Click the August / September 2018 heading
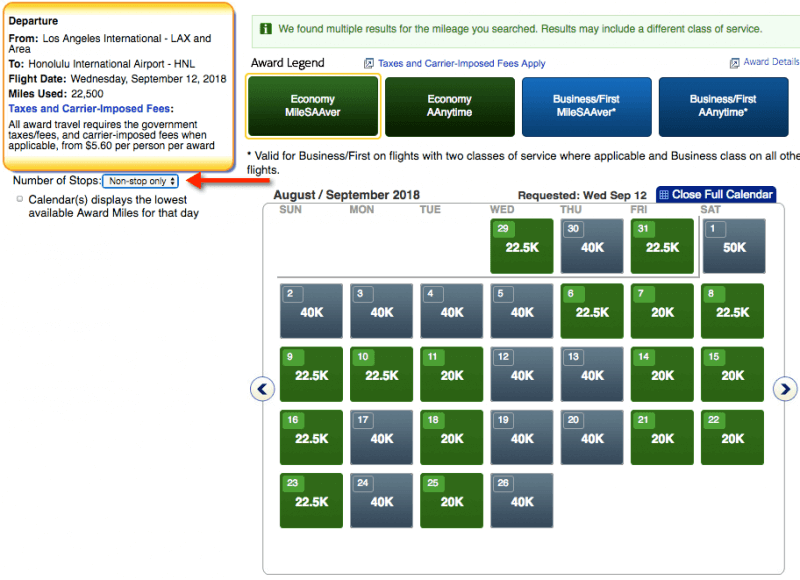Image resolution: width=800 pixels, height=580 pixels. 346,195
